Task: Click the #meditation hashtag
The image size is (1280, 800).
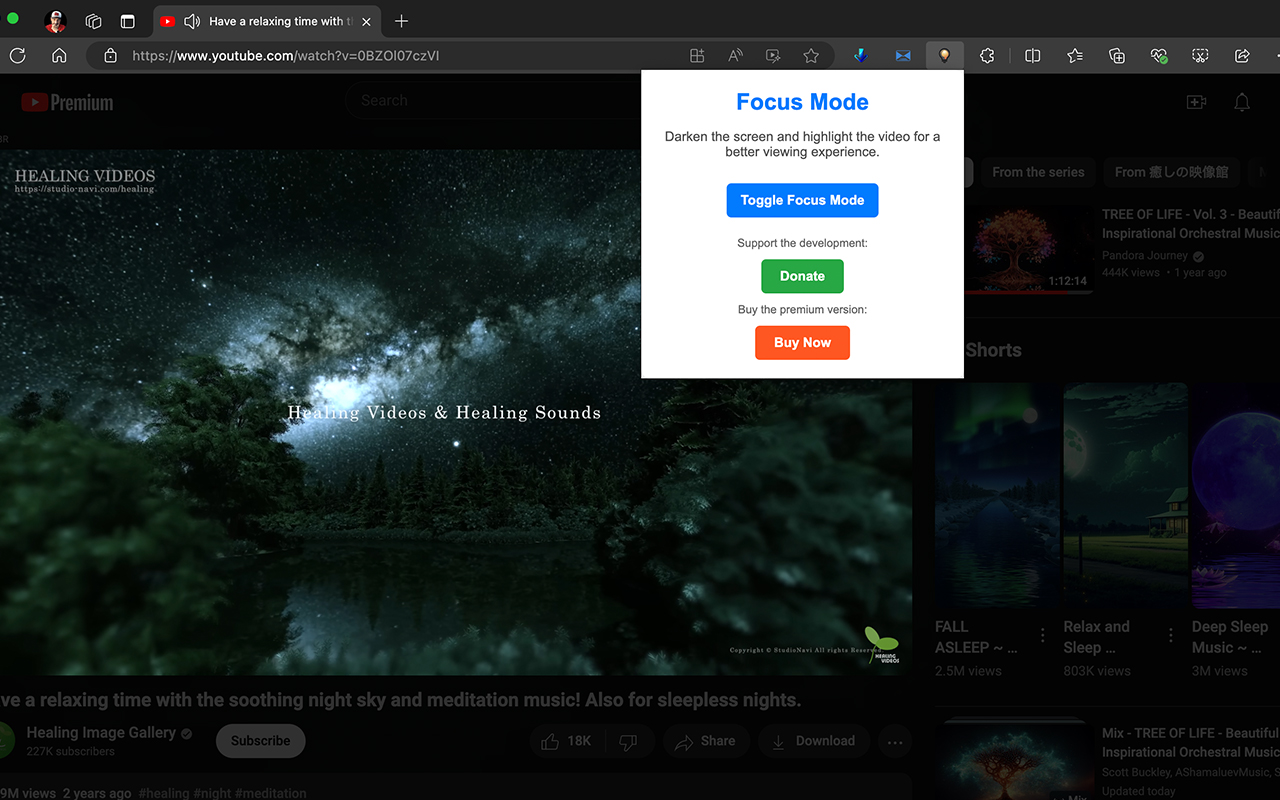Action: point(270,793)
